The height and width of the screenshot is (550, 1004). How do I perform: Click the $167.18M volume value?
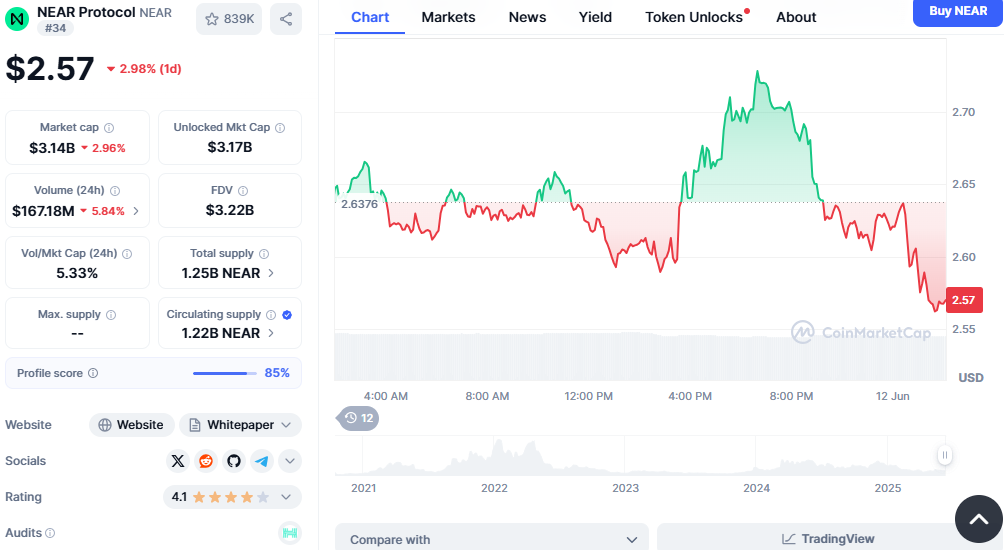coord(44,211)
